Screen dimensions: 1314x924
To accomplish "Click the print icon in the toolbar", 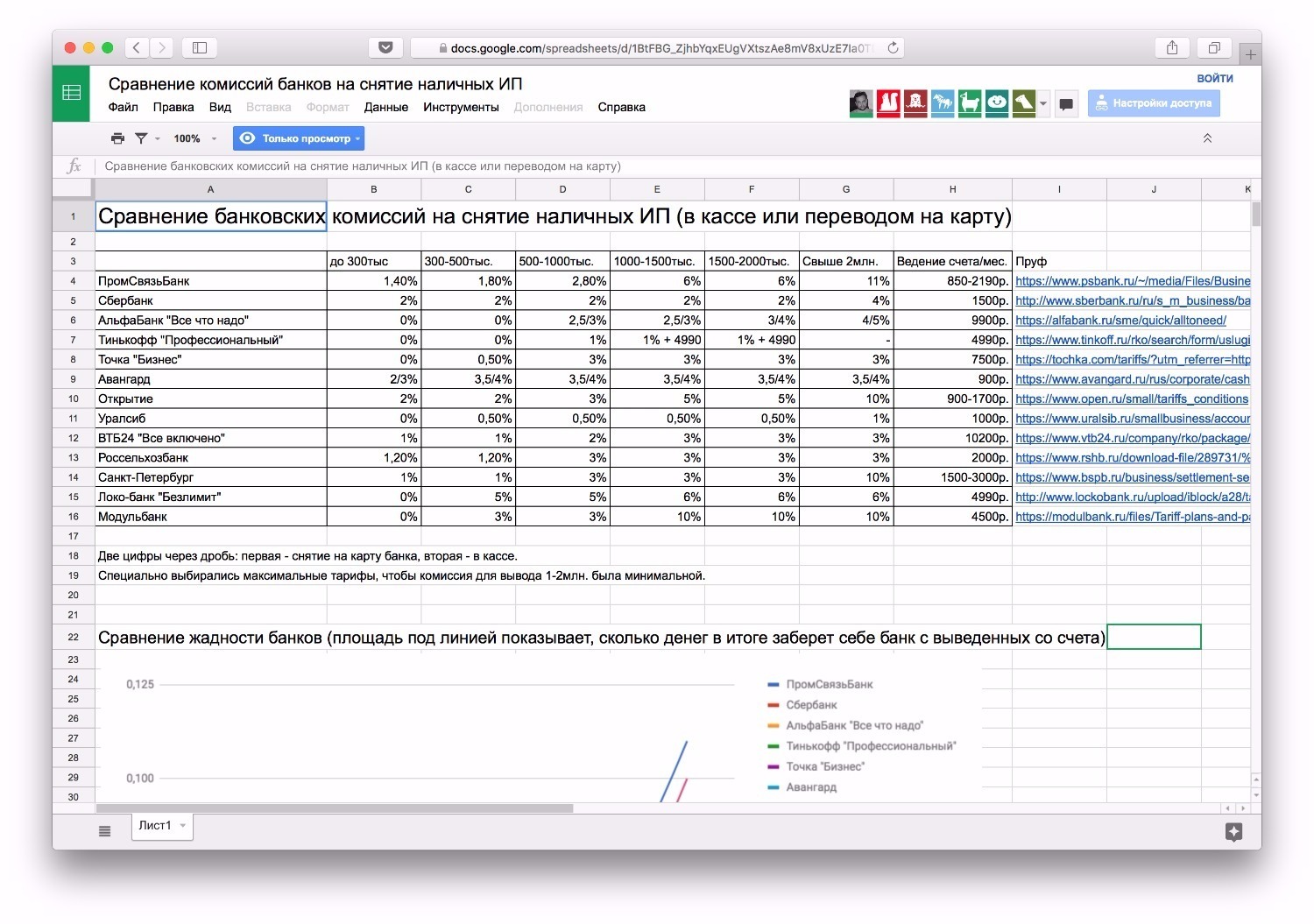I will pyautogui.click(x=117, y=138).
